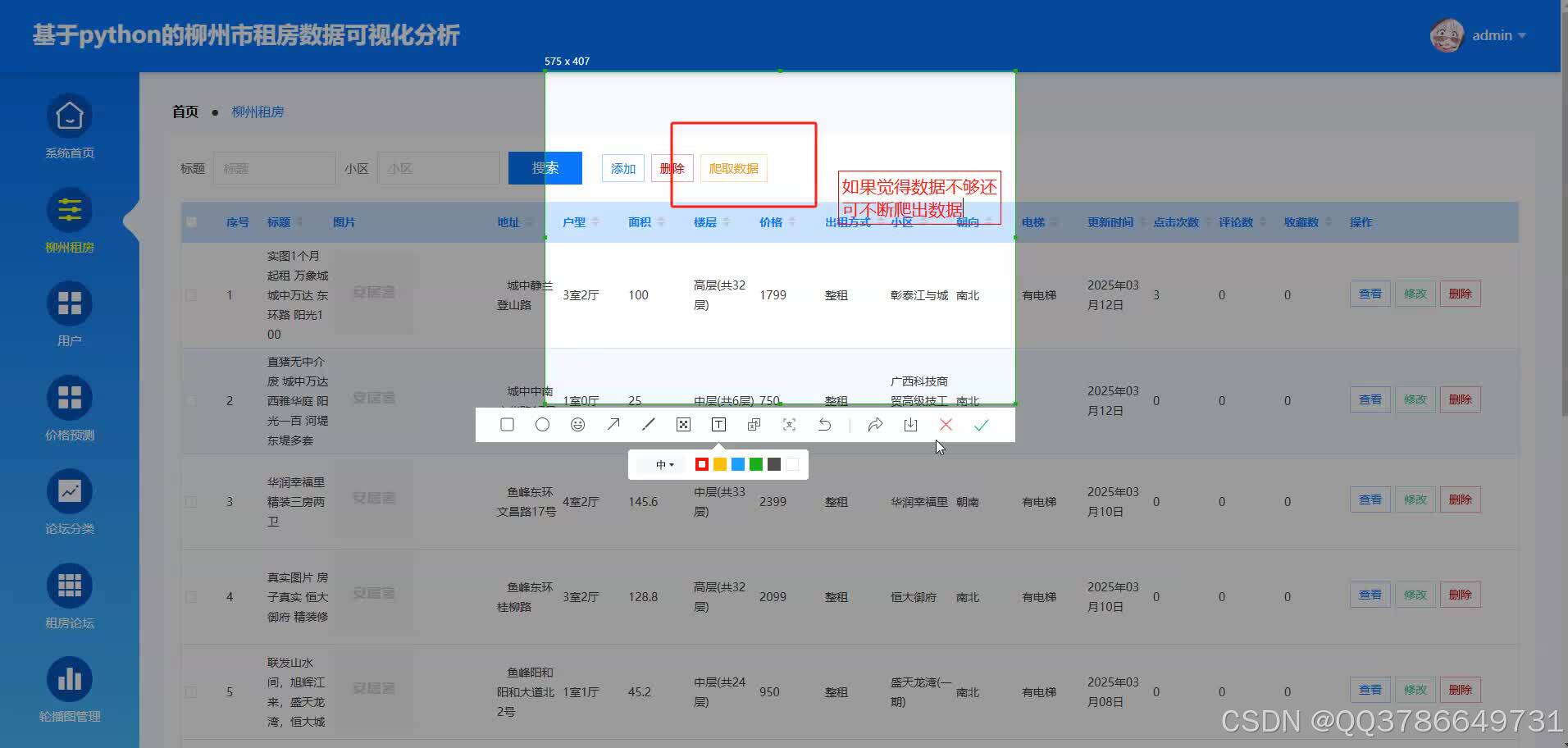
Task: Select the mosaic blur tool
Action: pyautogui.click(x=683, y=424)
